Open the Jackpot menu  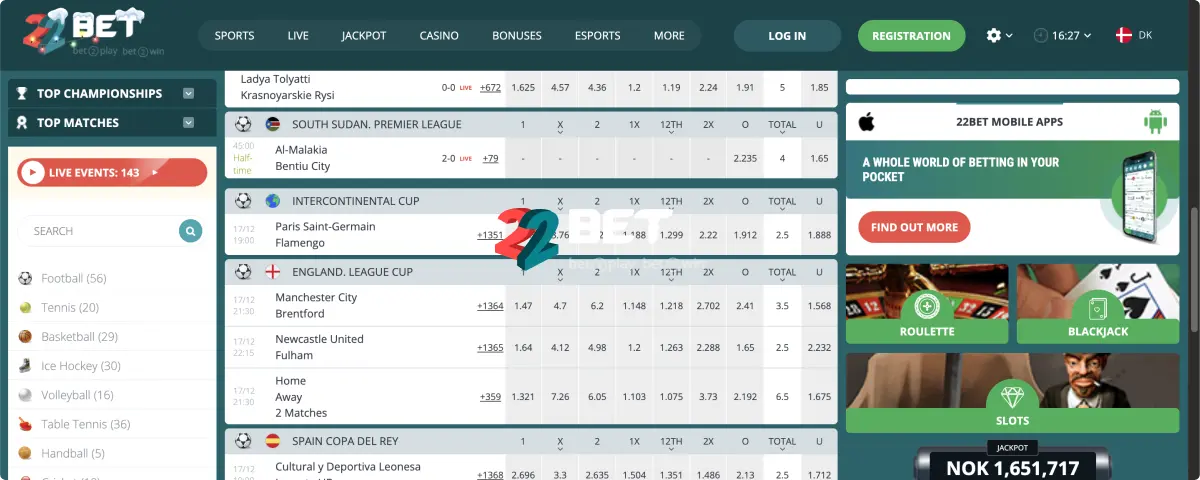coord(364,36)
